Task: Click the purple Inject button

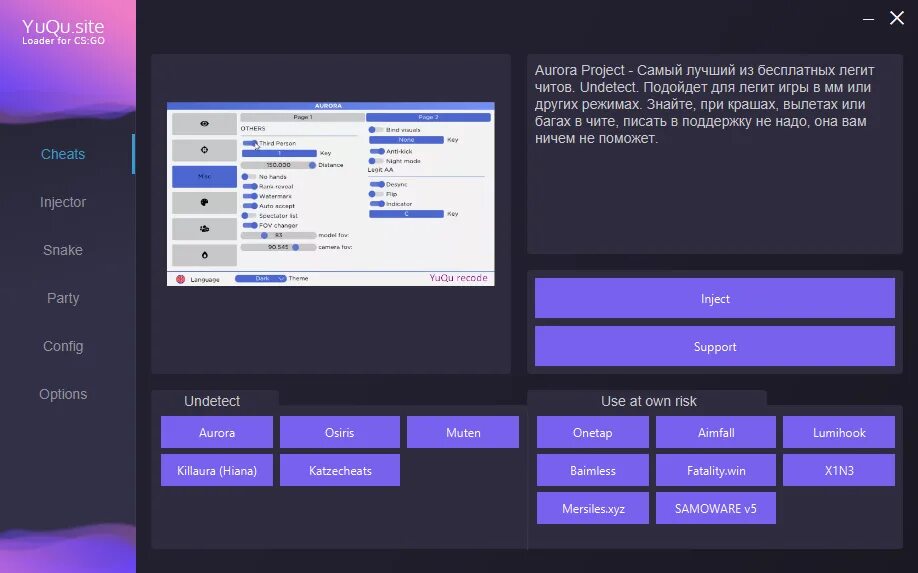Action: click(x=715, y=298)
